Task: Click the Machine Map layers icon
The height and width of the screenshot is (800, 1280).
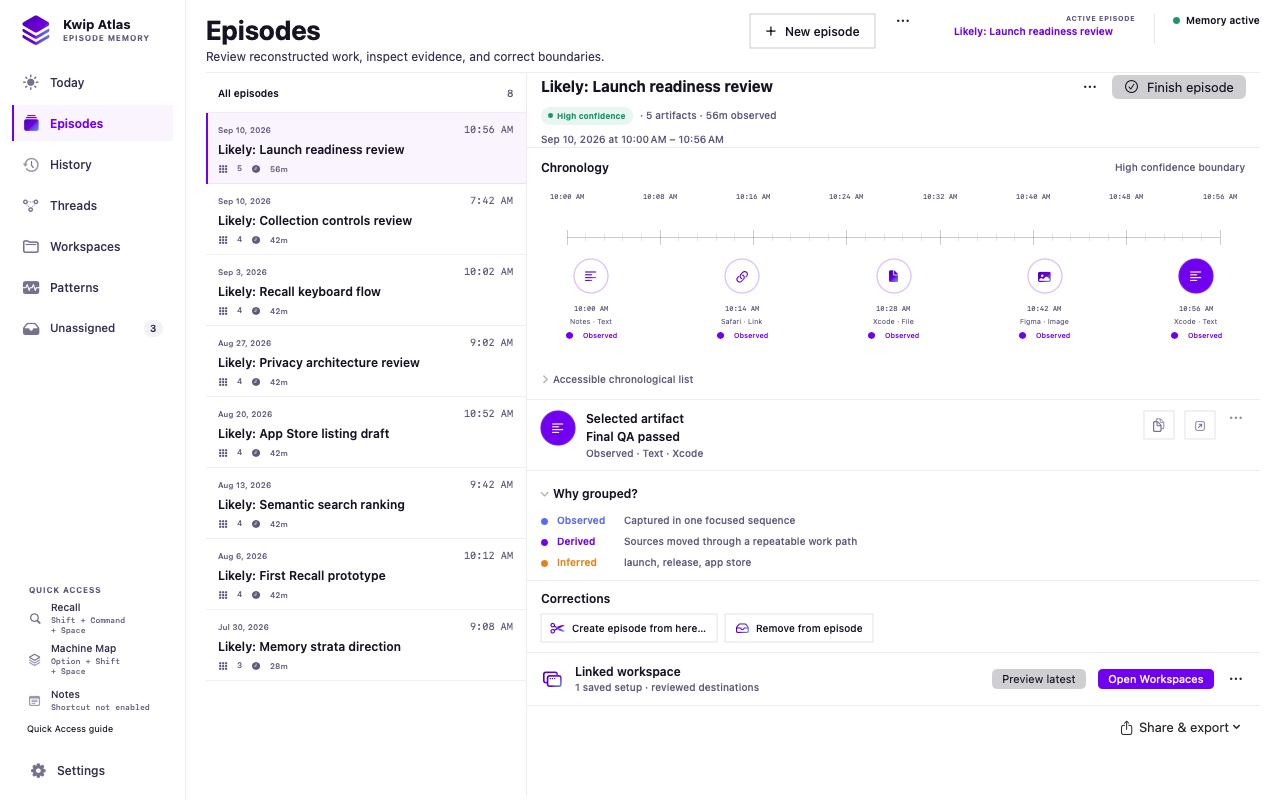Action: [x=35, y=660]
